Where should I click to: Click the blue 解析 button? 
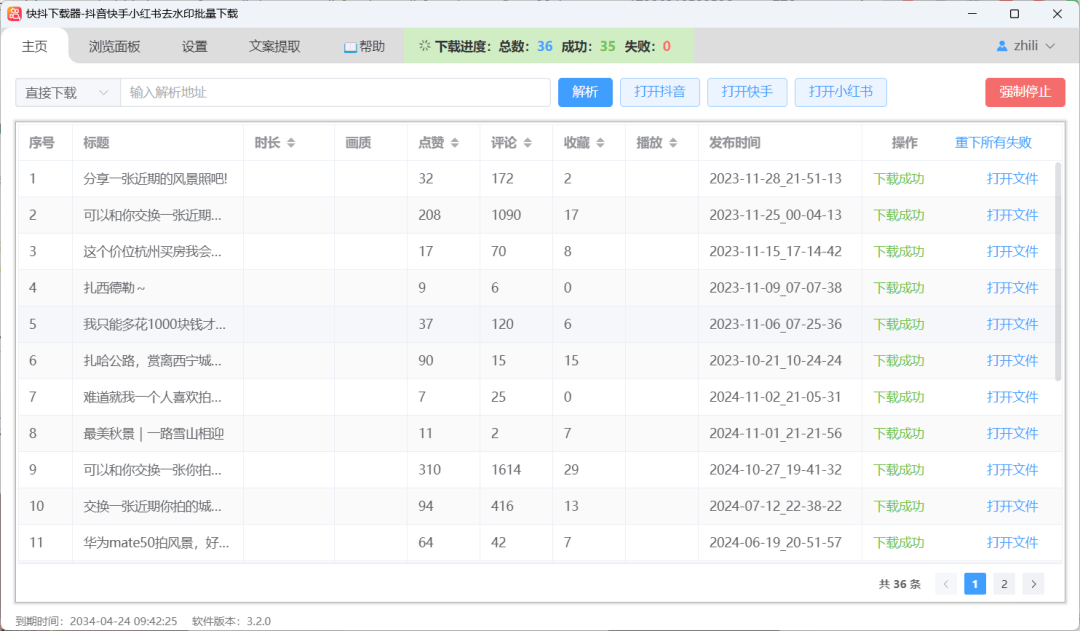tap(585, 92)
